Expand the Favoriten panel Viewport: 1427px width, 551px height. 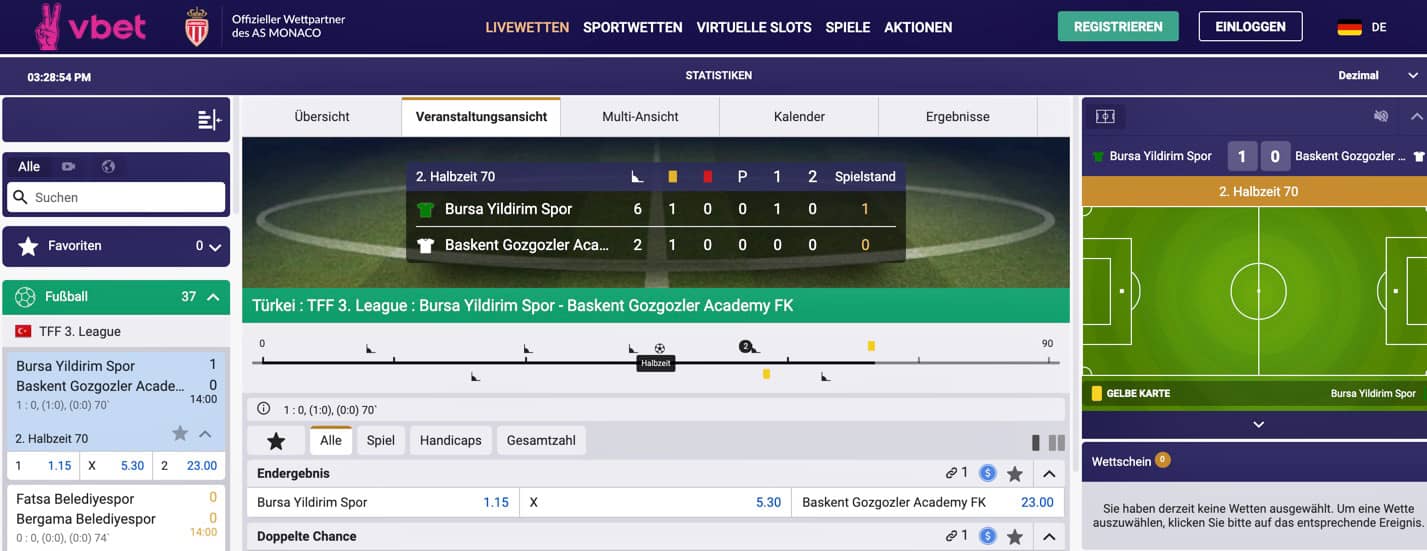pyautogui.click(x=214, y=247)
